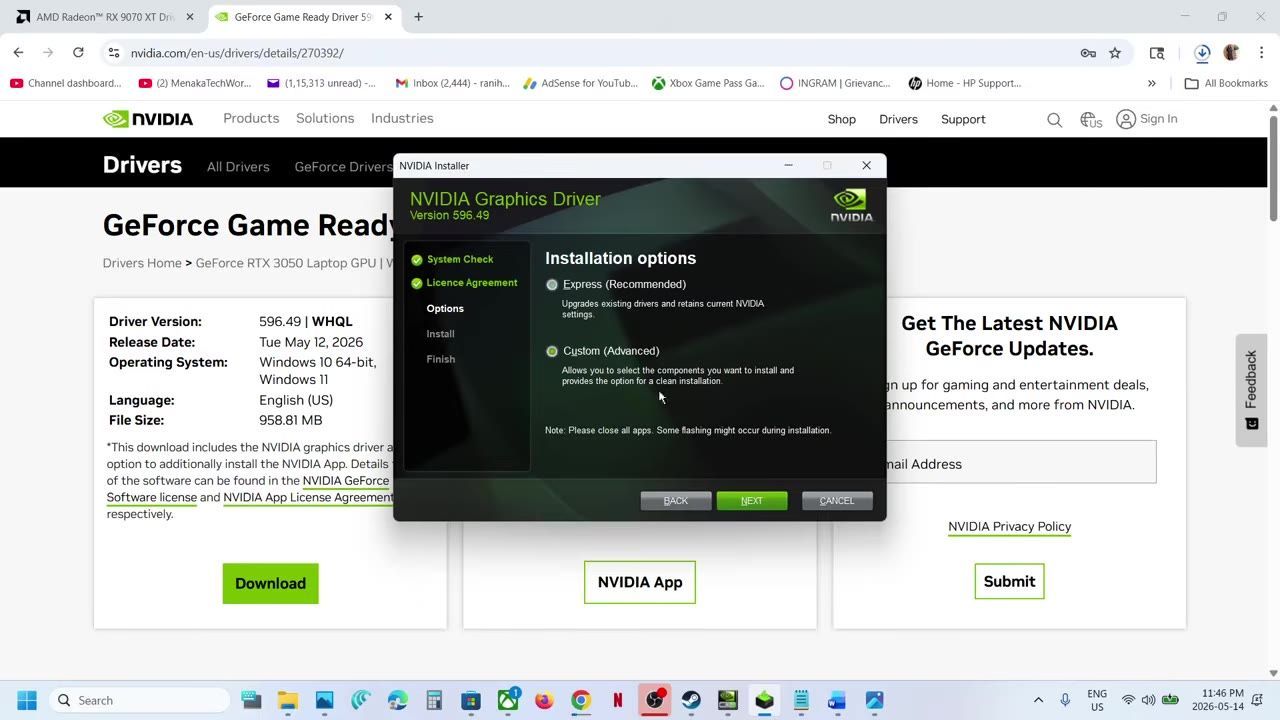Select Custom (Advanced) installation option
This screenshot has width=1280, height=720.
[x=552, y=351]
